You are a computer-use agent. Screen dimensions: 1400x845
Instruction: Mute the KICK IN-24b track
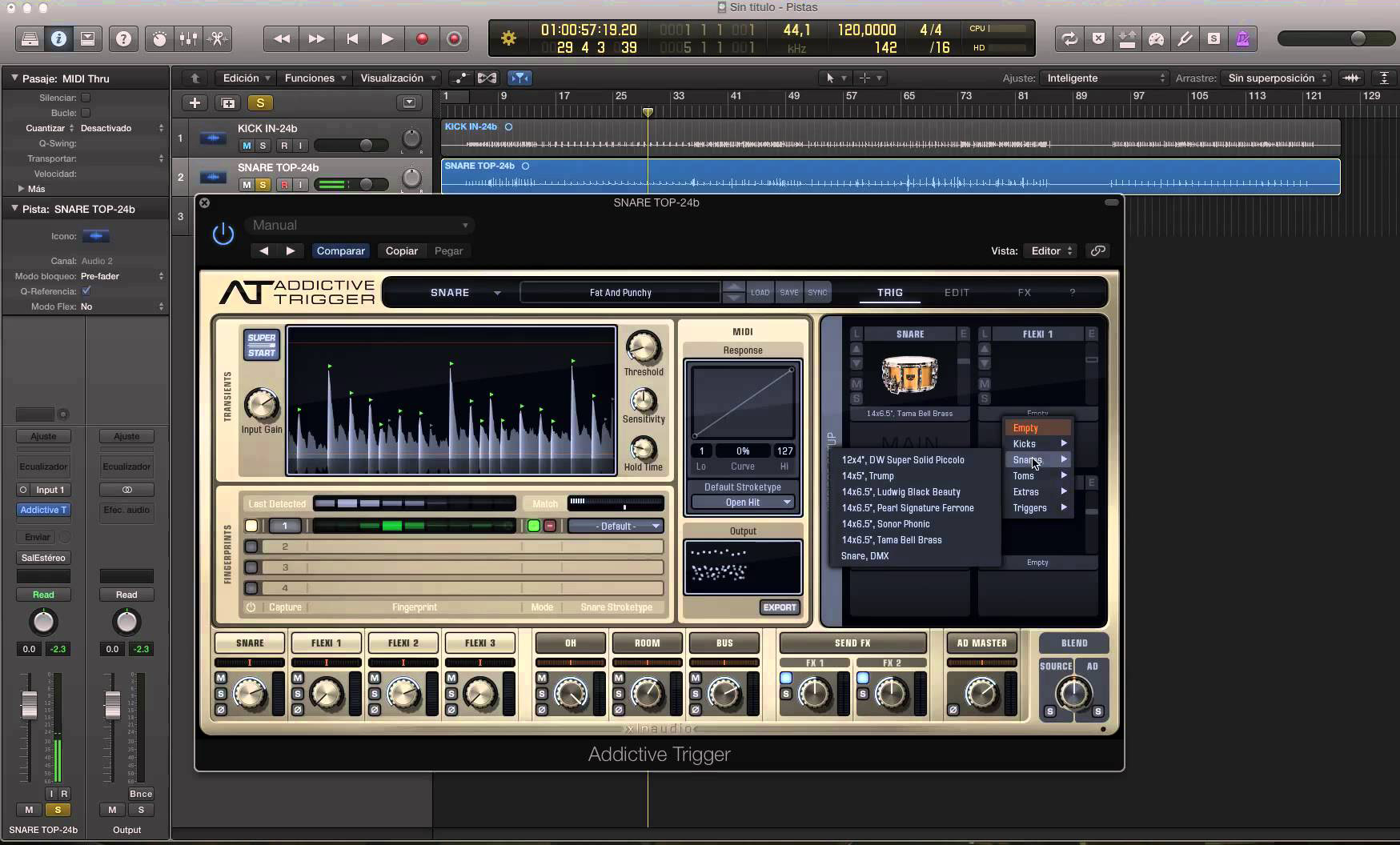[x=246, y=146]
